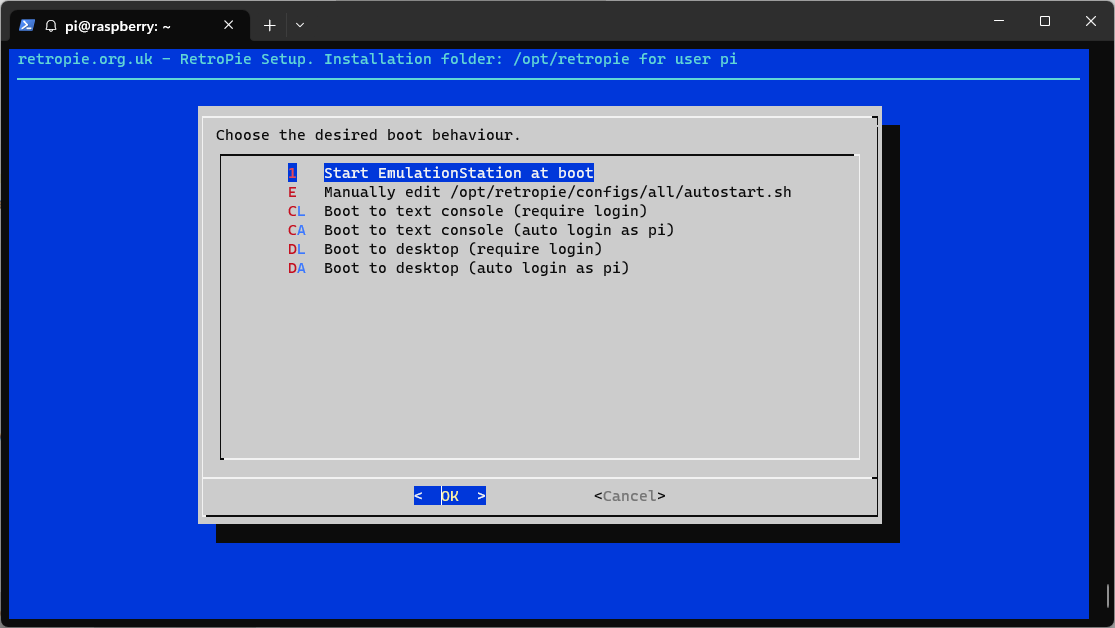Screen dimensions: 1115x628
Task: Open the terminal profile dropdown chevron
Action: coord(299,26)
